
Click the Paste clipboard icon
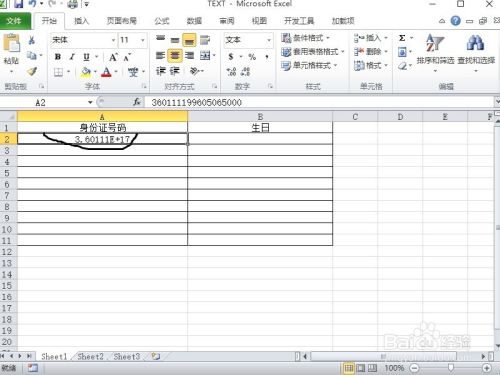point(11,43)
